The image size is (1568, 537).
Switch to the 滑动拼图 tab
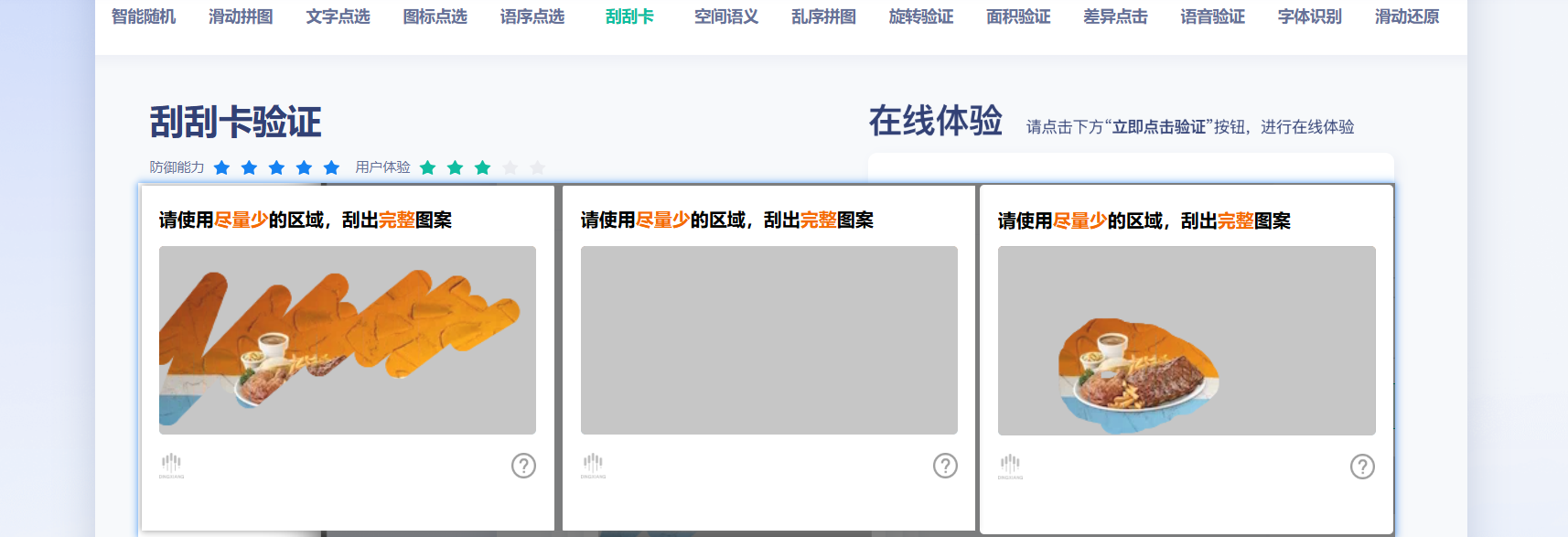(241, 16)
